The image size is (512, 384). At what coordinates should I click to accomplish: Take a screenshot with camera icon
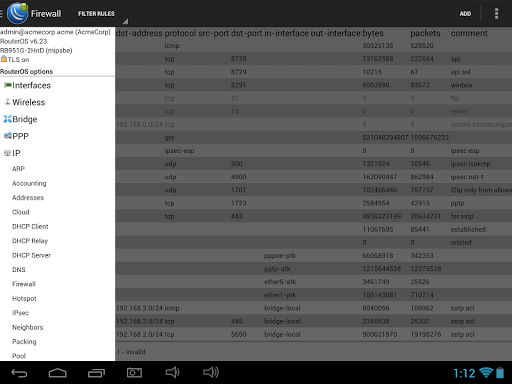point(134,373)
